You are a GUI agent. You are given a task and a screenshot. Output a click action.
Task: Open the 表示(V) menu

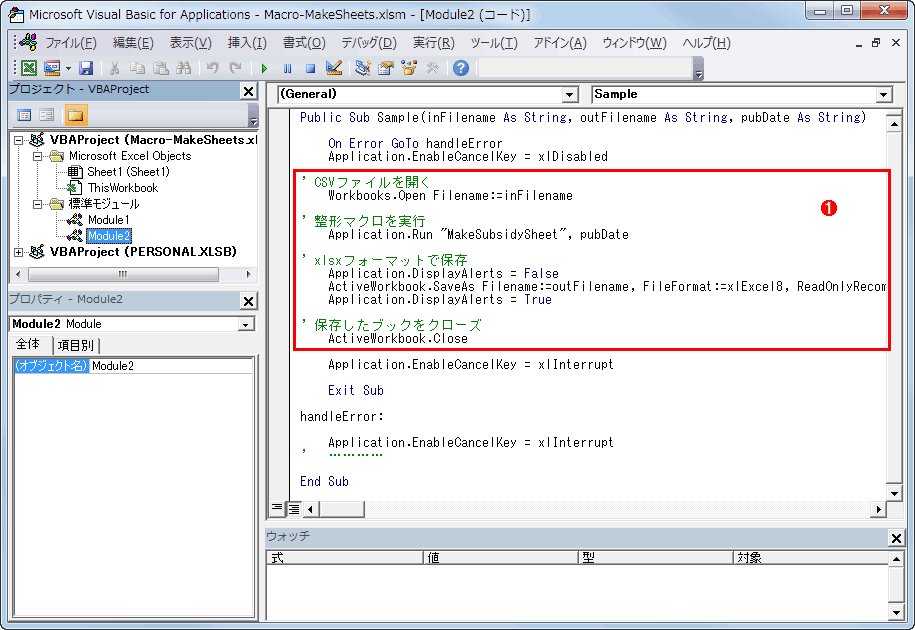[x=190, y=43]
